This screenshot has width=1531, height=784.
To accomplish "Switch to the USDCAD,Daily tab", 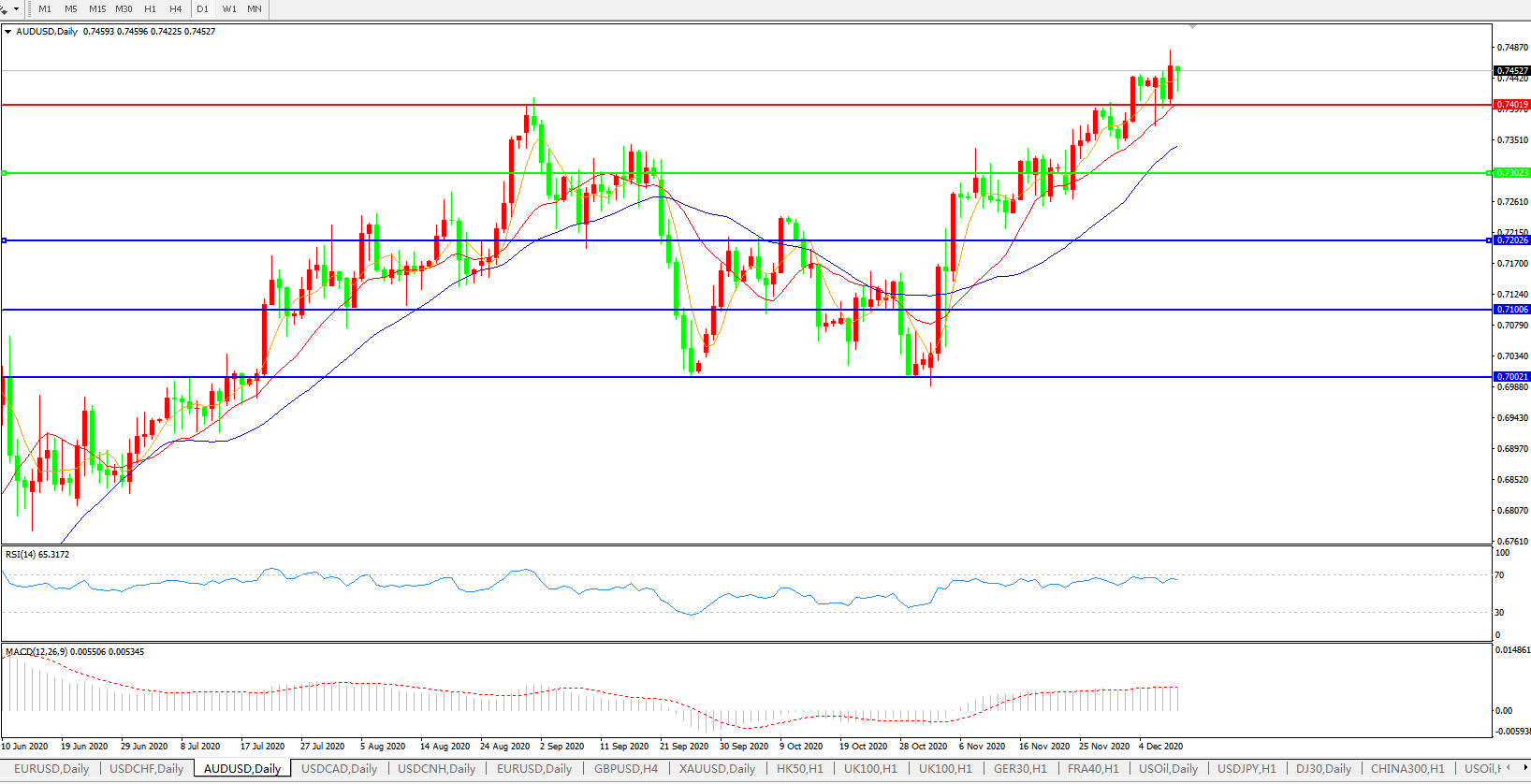I will pyautogui.click(x=339, y=769).
